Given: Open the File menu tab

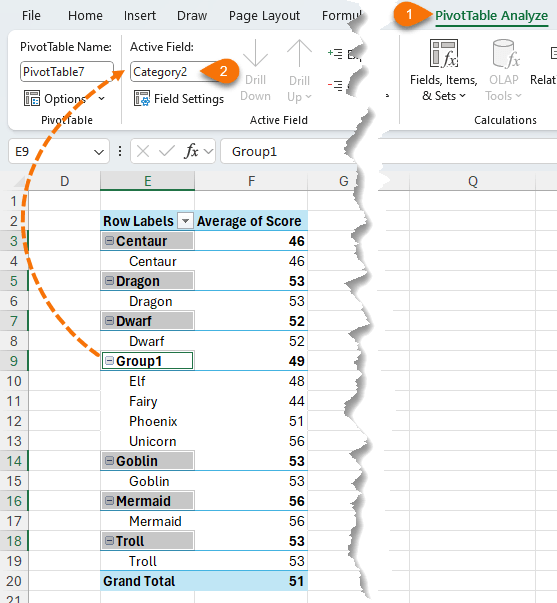Looking at the screenshot, I should [31, 16].
